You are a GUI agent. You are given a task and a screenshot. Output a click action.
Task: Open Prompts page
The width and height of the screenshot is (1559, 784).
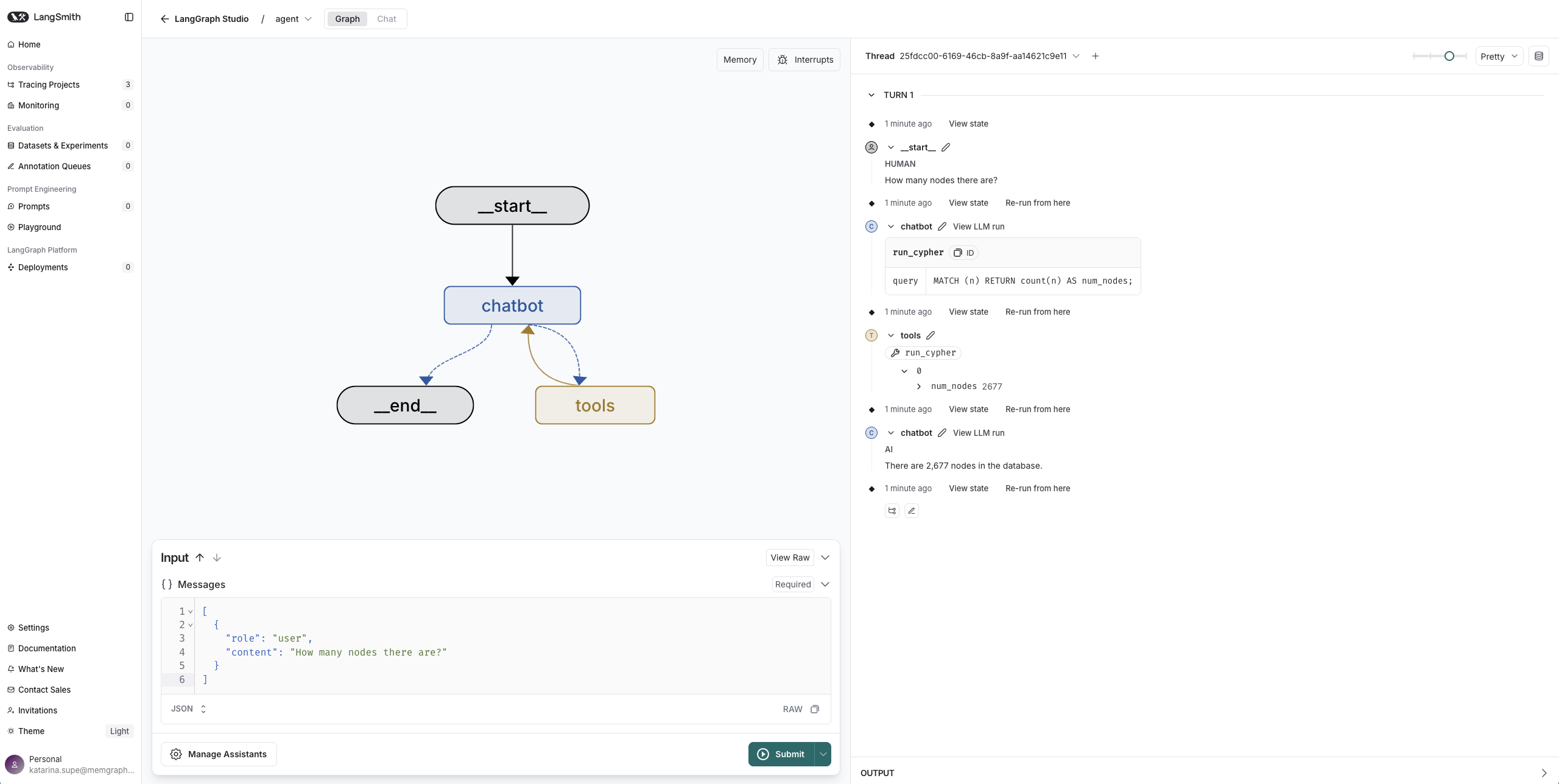tap(71, 206)
